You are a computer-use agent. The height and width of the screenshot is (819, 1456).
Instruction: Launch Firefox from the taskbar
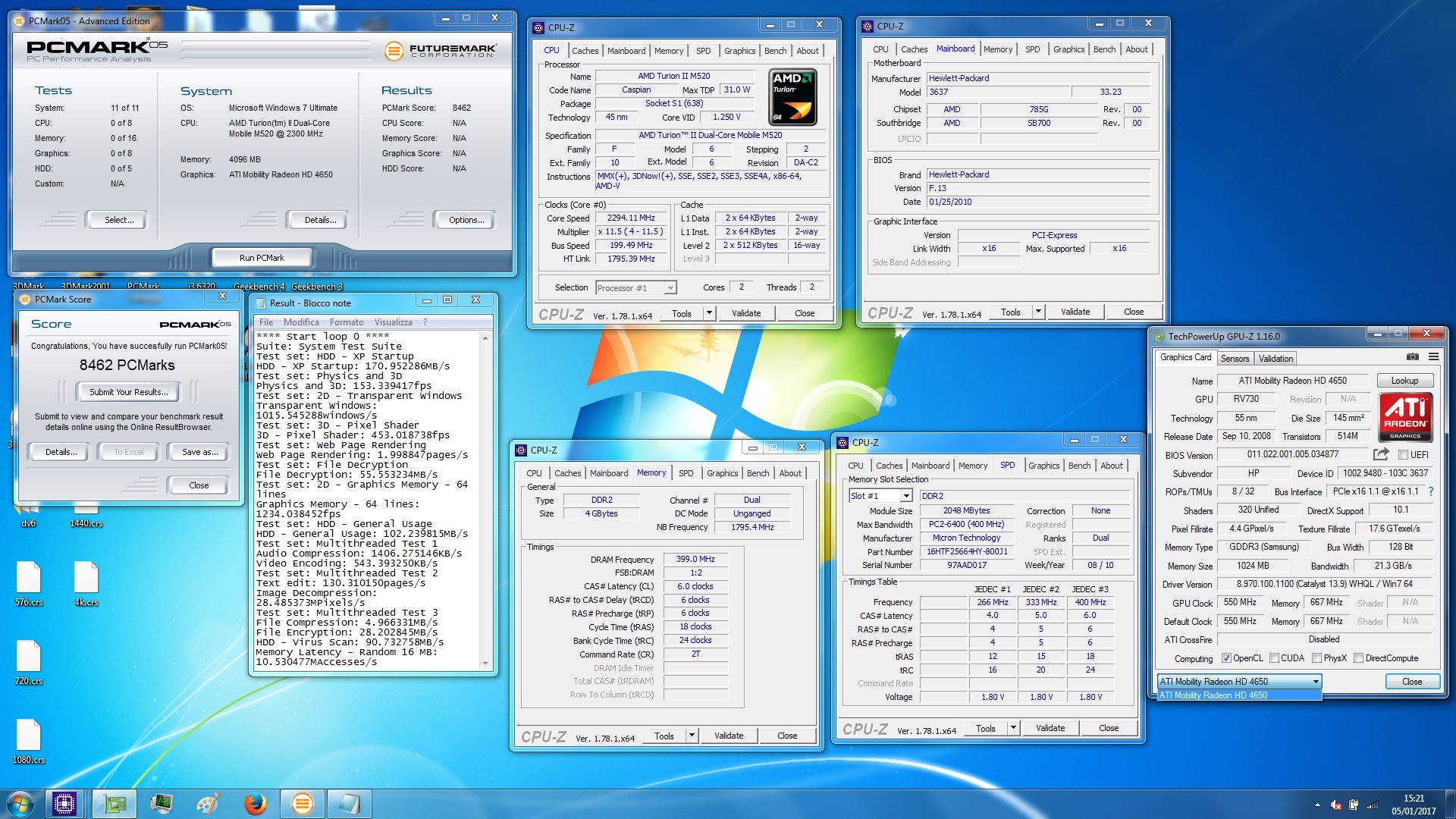coord(255,804)
